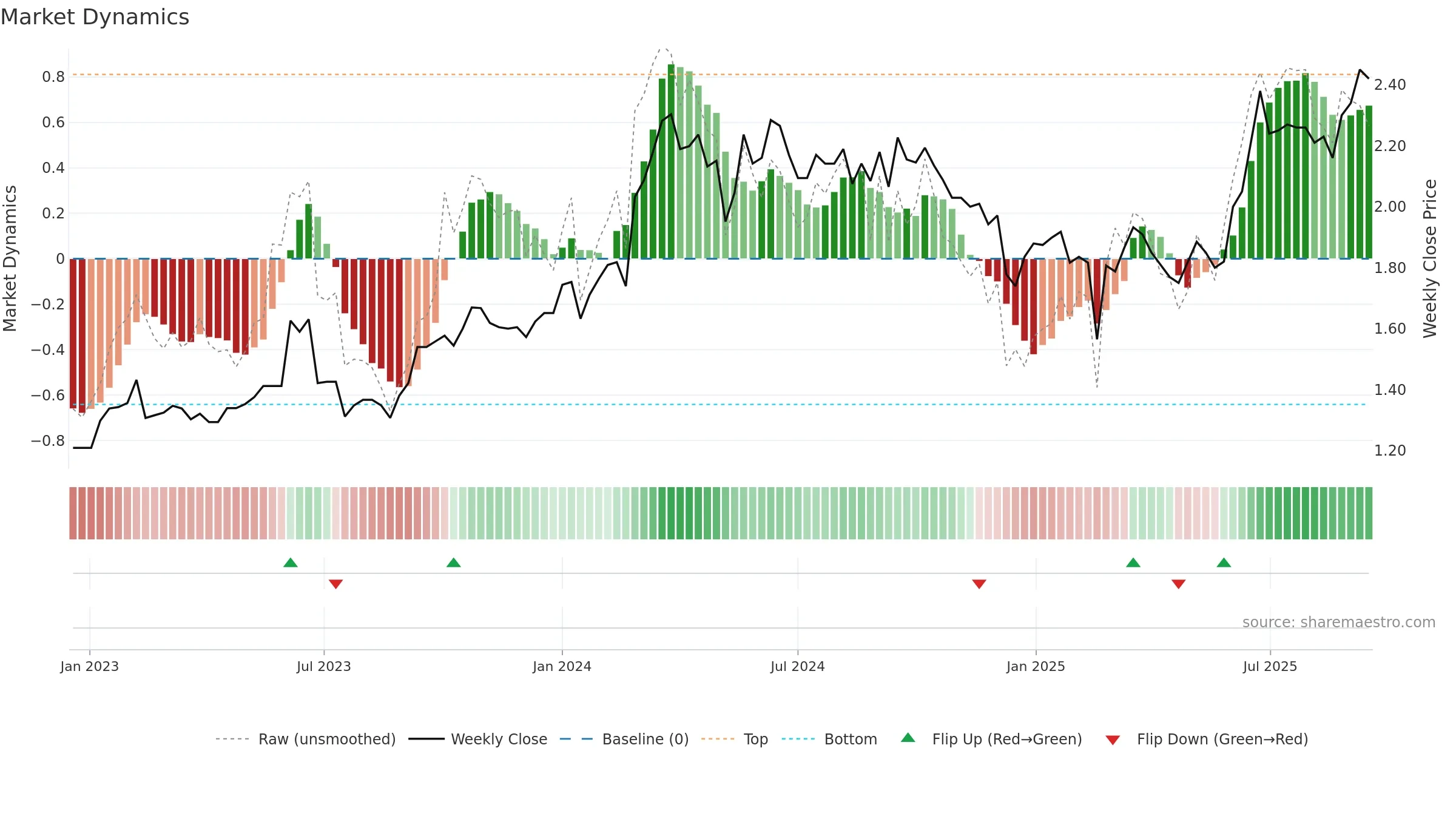Screen dimensions: 1456x819
Task: Click the red flip-down marker before Jan 2025
Action: pos(979,584)
